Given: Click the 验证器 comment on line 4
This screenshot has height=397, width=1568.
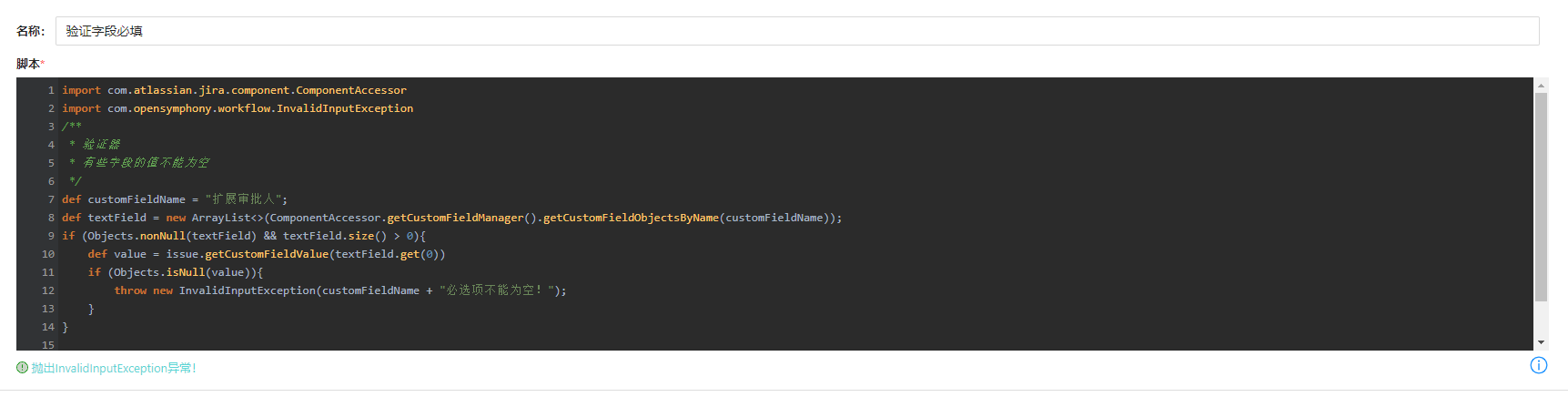Looking at the screenshot, I should point(101,145).
